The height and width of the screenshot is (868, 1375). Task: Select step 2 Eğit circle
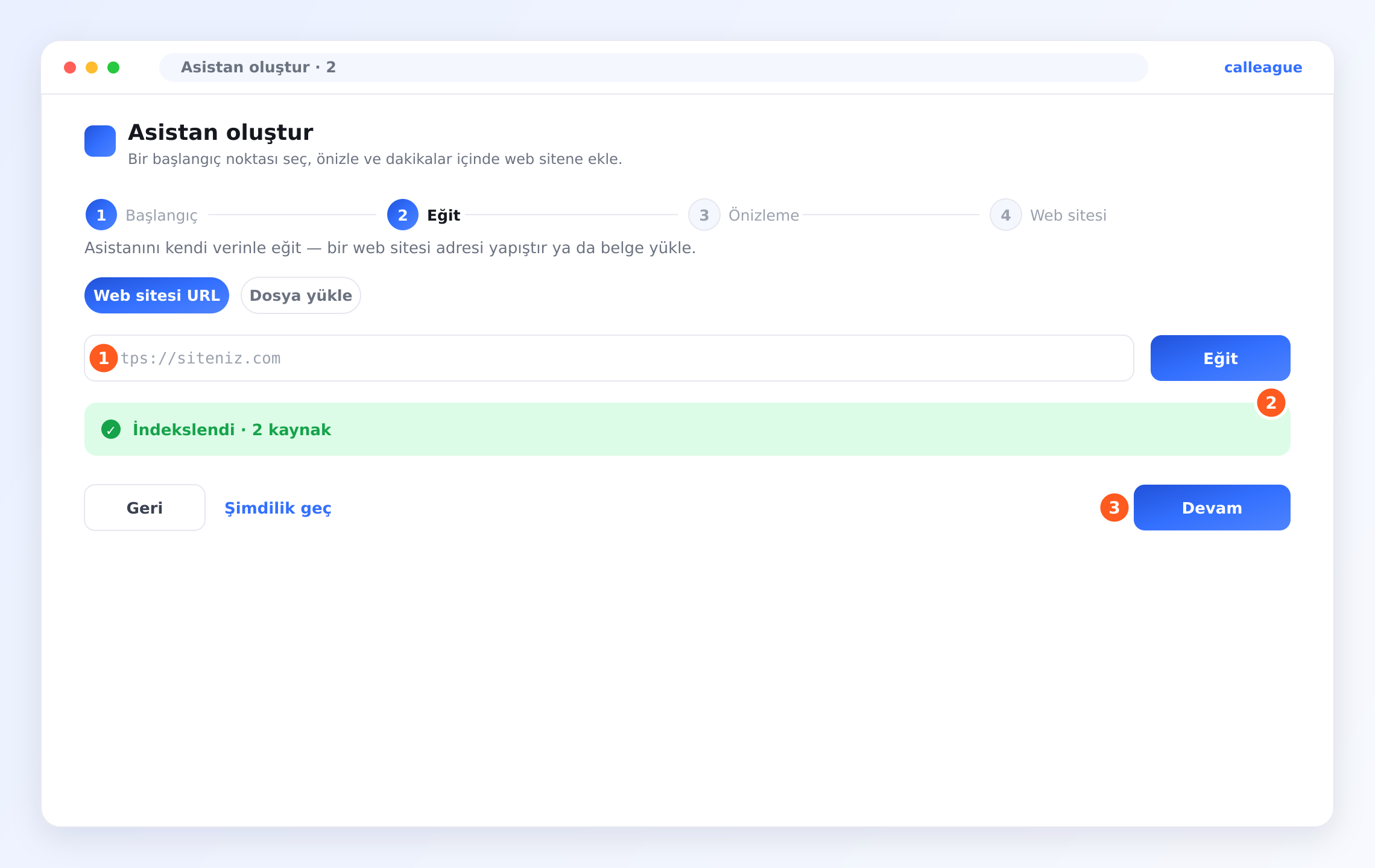point(403,215)
